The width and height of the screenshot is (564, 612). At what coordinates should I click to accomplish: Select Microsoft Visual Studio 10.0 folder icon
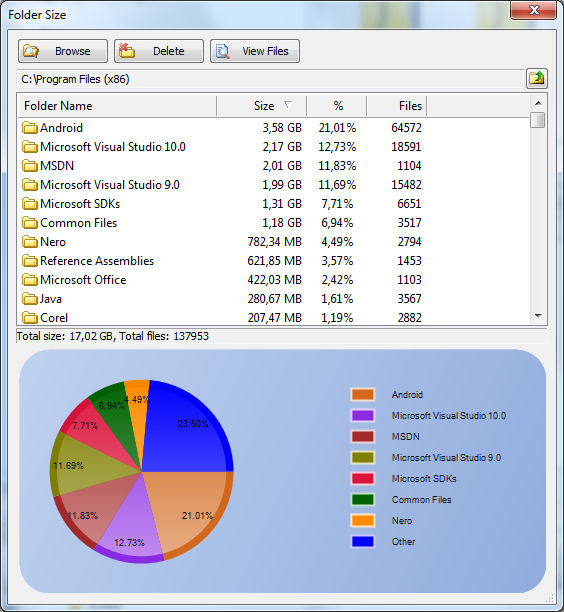pos(30,147)
